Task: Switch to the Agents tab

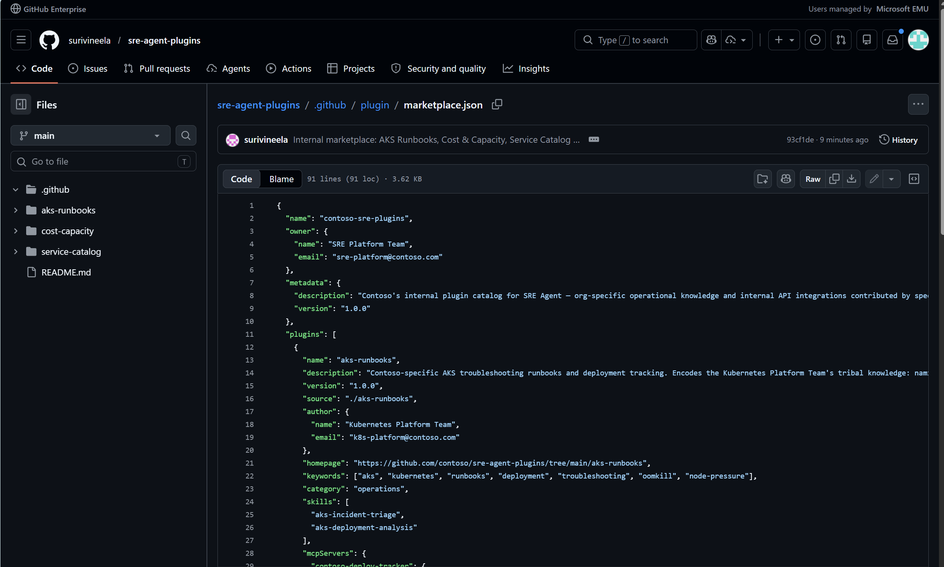Action: 228,69
